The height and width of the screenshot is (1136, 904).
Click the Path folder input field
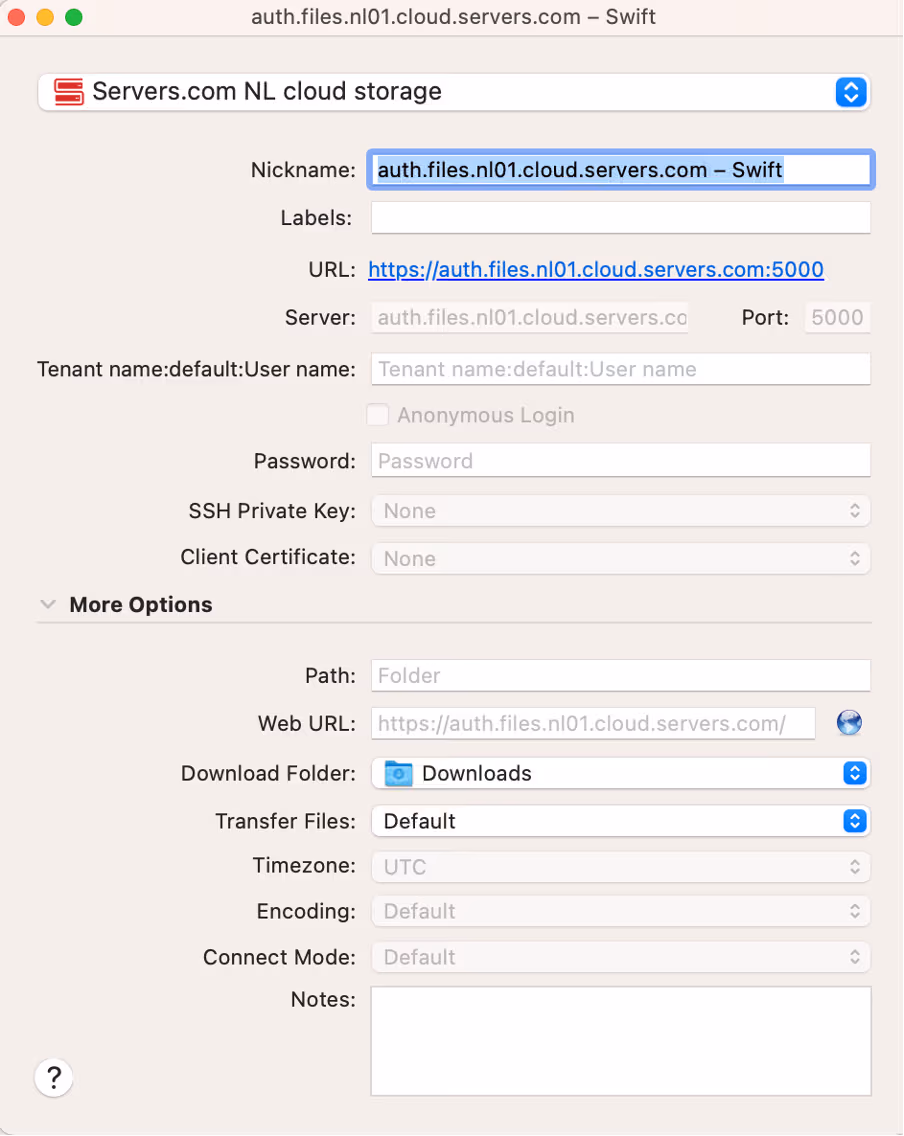(x=621, y=675)
